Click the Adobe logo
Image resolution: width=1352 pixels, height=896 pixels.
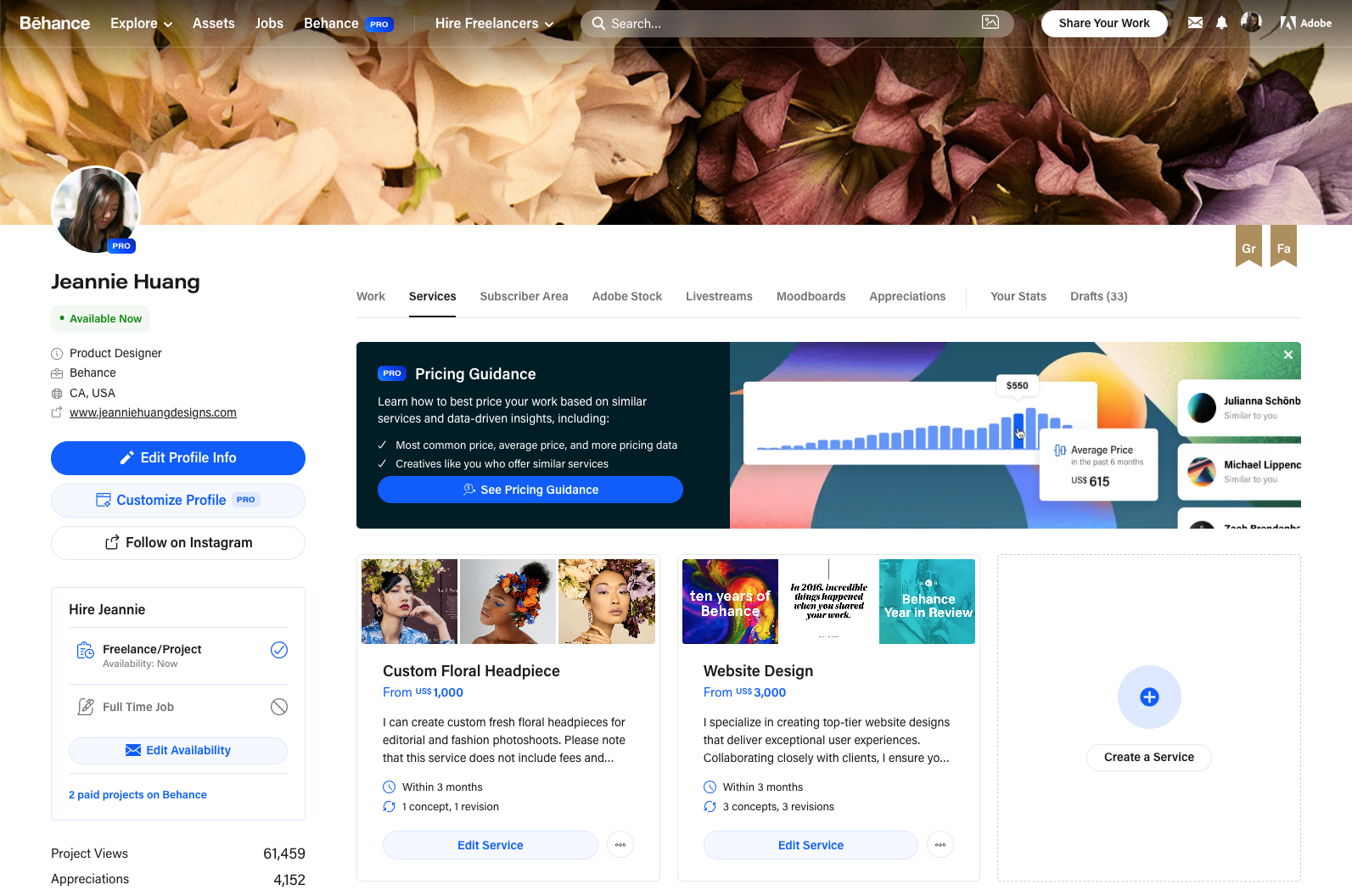coord(1306,23)
